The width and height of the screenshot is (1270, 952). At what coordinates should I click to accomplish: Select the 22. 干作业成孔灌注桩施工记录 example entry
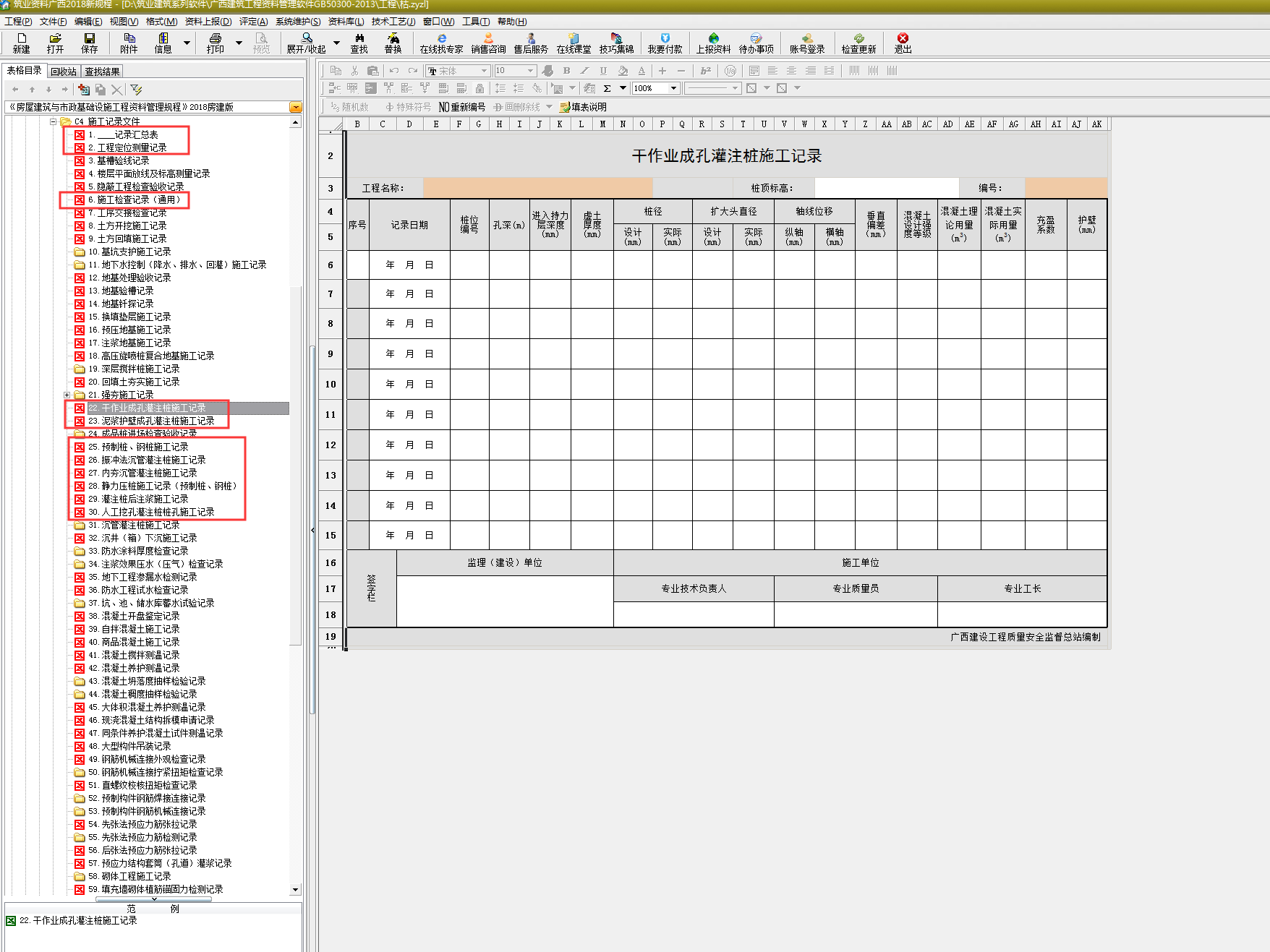tap(77, 921)
